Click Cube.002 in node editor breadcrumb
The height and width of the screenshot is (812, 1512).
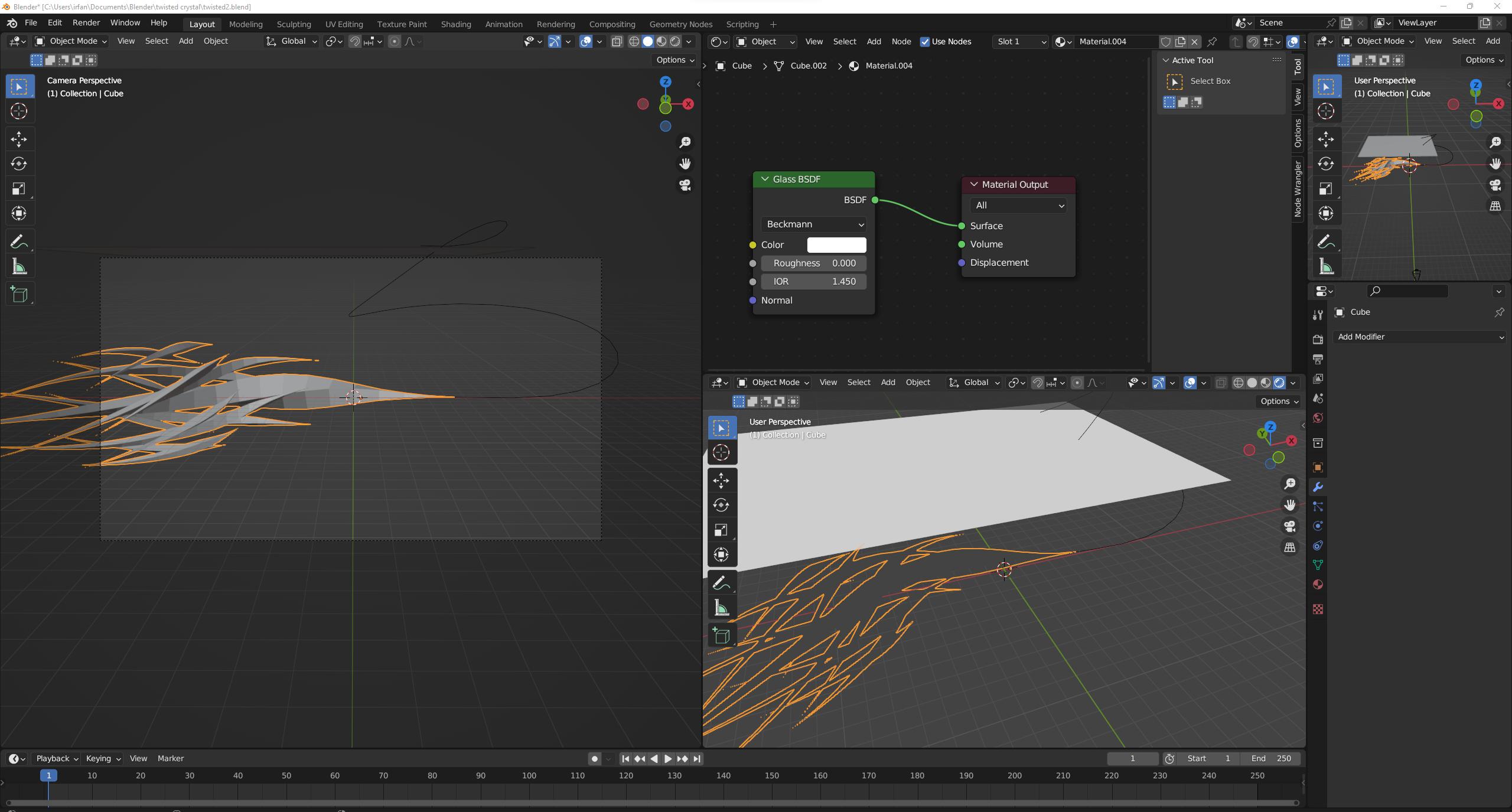point(808,66)
